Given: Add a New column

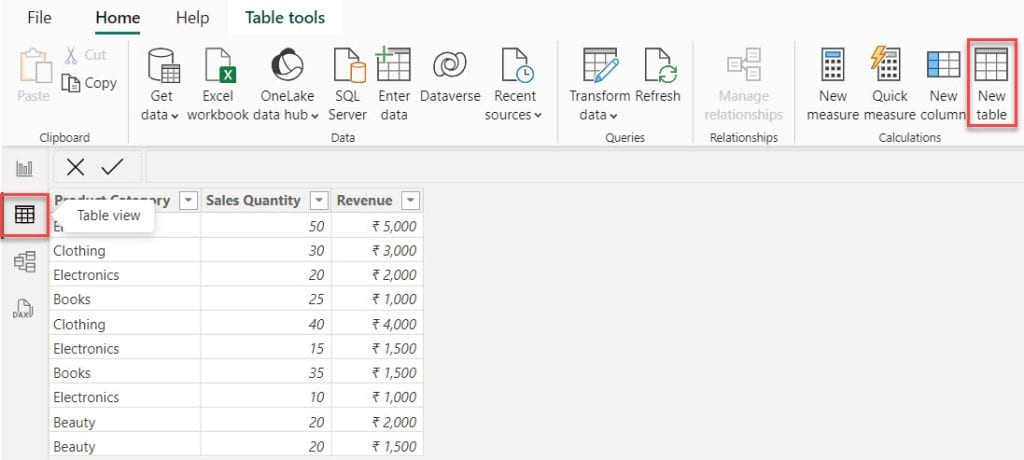Looking at the screenshot, I should point(943,85).
